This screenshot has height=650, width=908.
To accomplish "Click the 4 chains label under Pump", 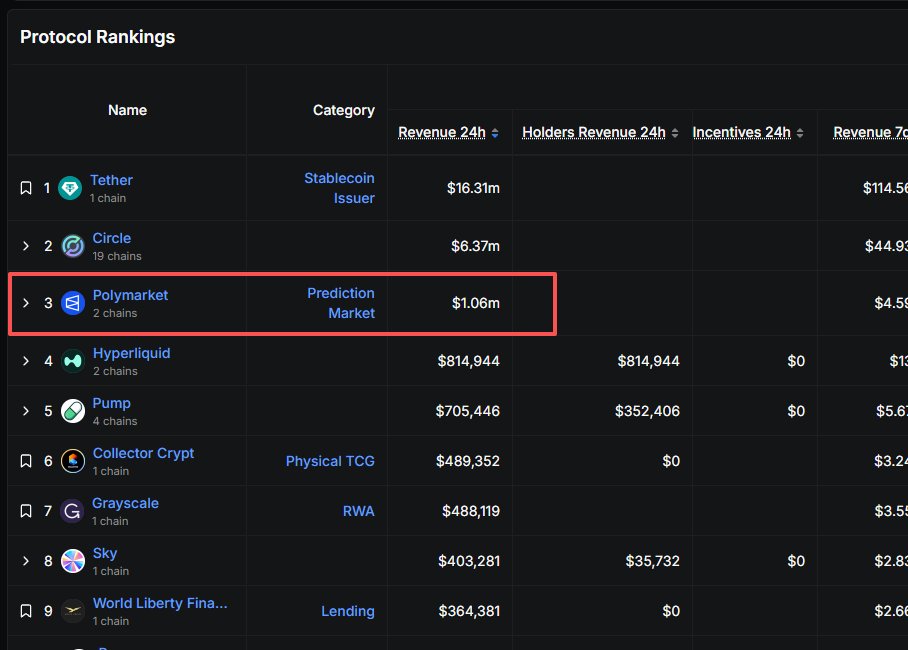I will (115, 421).
